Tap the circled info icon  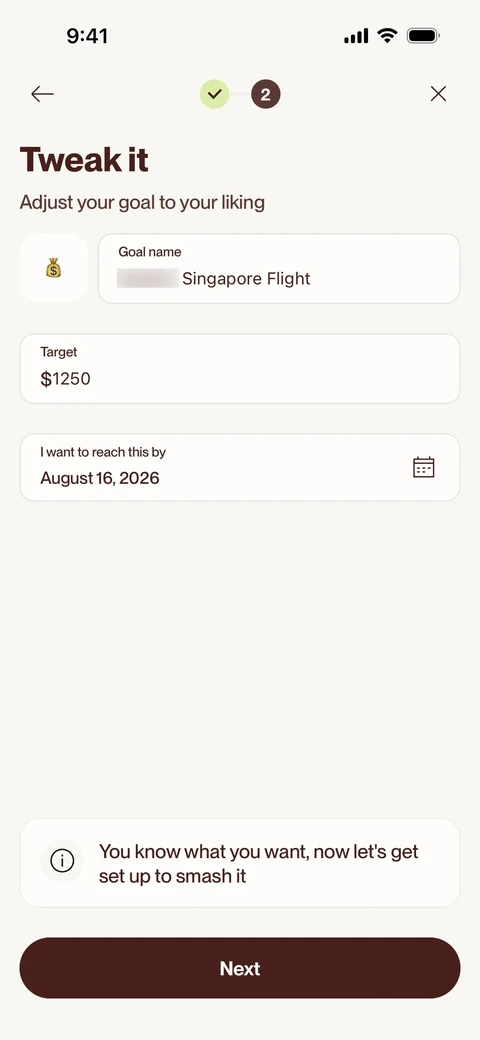pos(62,862)
